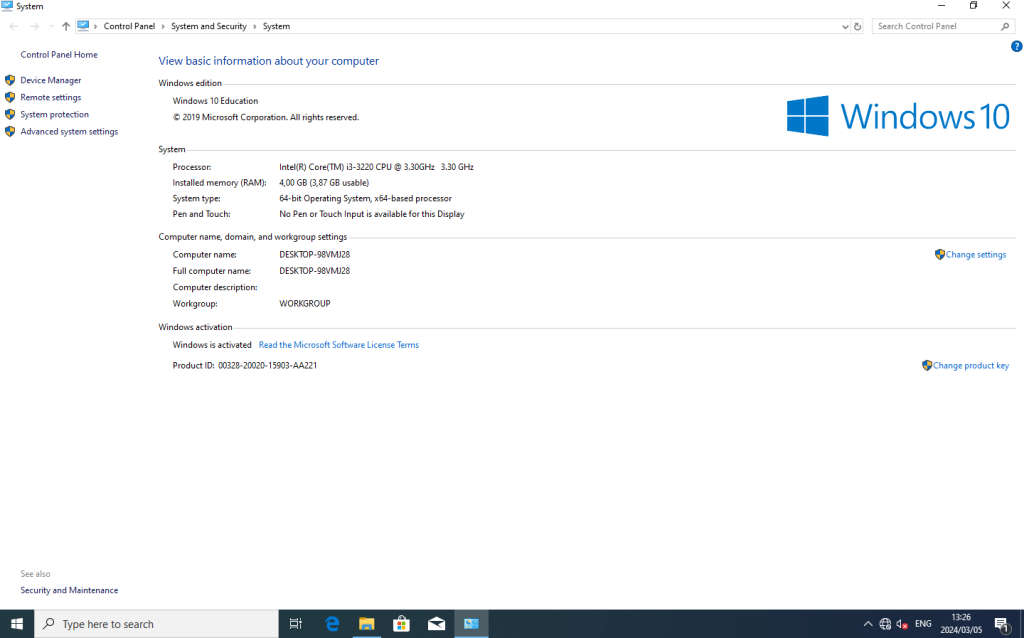
Task: Click the up-arrow to go to parent folder
Action: [65, 27]
